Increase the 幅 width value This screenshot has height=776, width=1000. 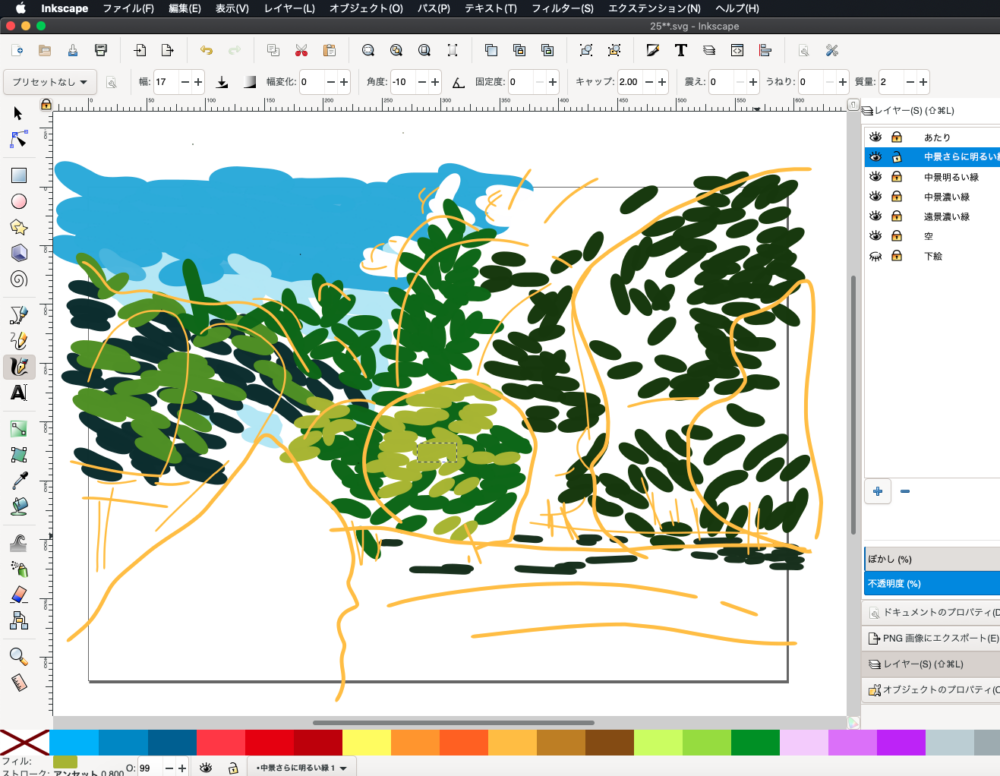(198, 82)
